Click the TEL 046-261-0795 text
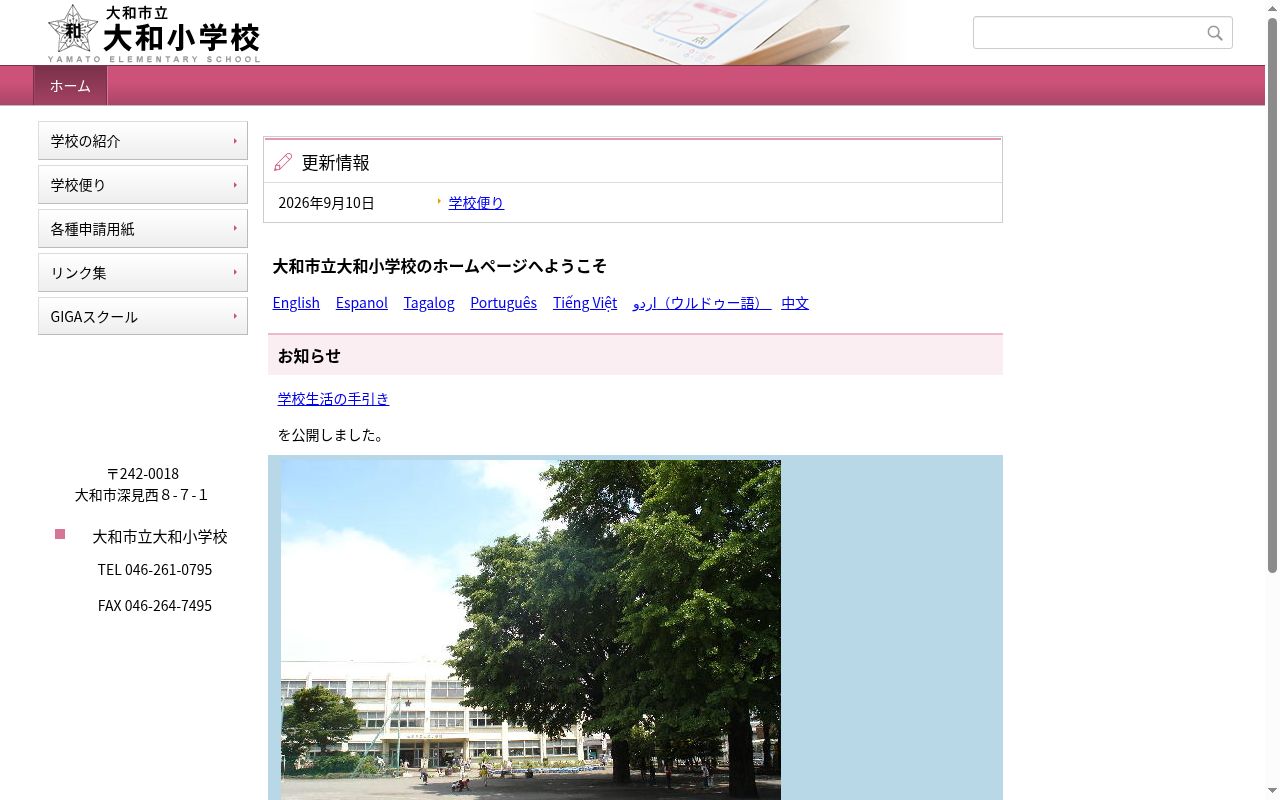This screenshot has width=1280, height=800. pos(155,570)
